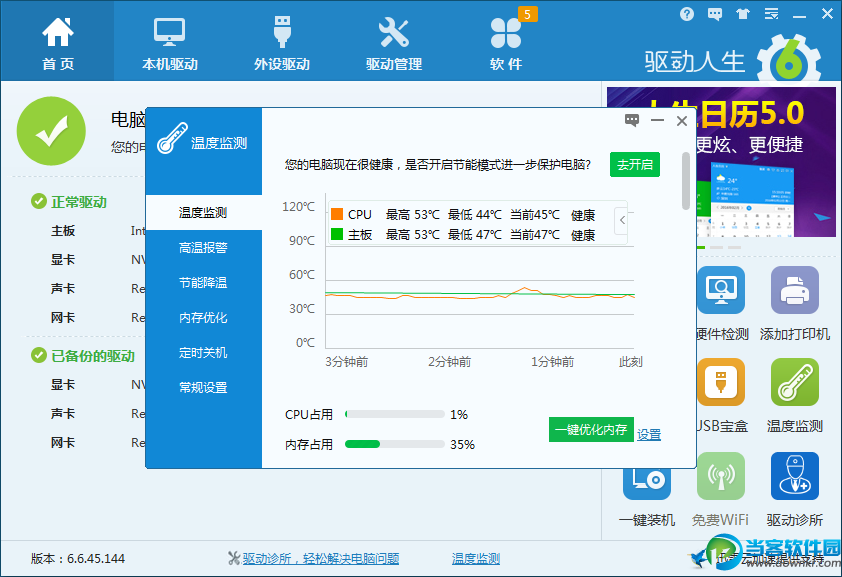Open the 设置 link
The width and height of the screenshot is (842, 577).
pos(649,435)
